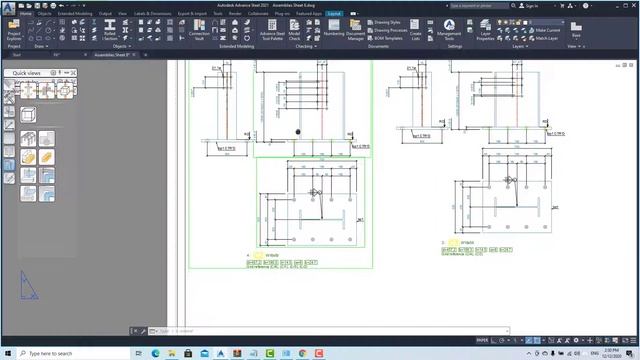Open the Project Explorer tool
The image size is (640, 360).
(14, 30)
